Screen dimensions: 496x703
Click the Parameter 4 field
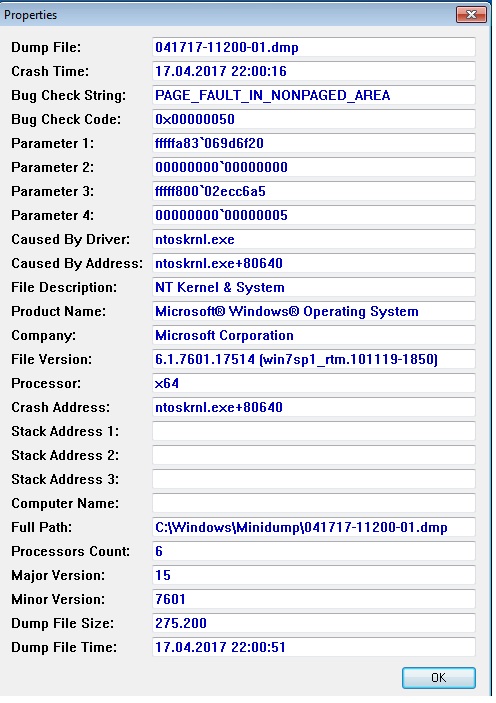[313, 215]
